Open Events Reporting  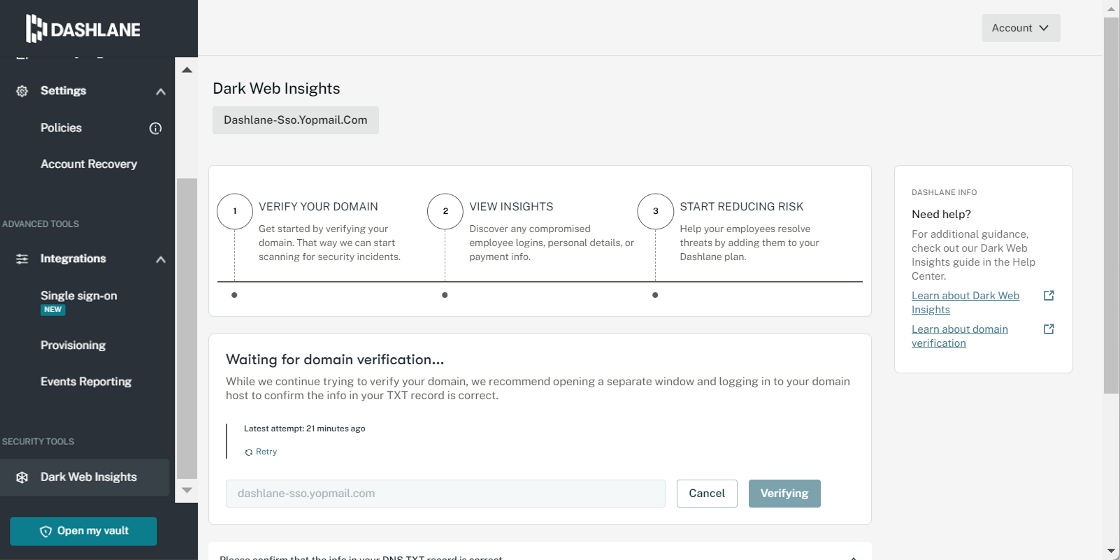click(86, 381)
